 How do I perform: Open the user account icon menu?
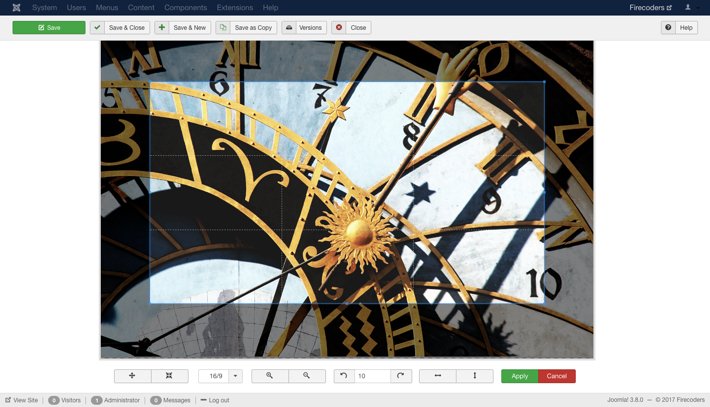pyautogui.click(x=690, y=8)
